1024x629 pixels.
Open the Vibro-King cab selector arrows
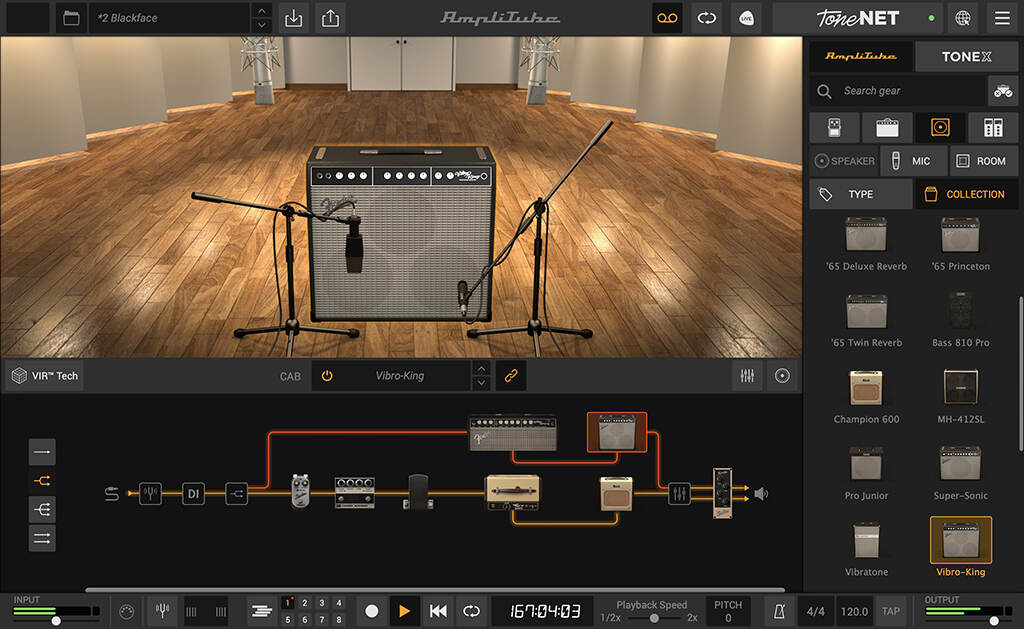[x=481, y=375]
